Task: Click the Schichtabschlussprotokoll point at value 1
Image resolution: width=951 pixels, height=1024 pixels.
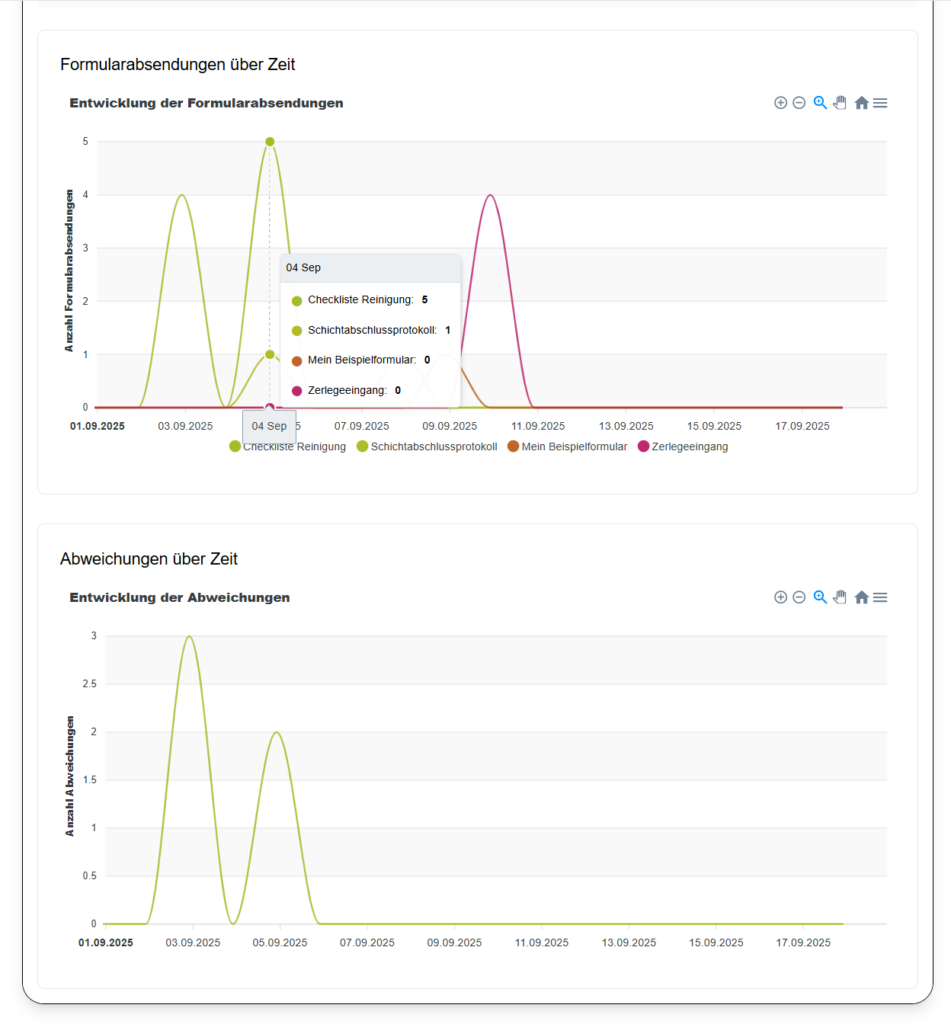Action: click(270, 354)
